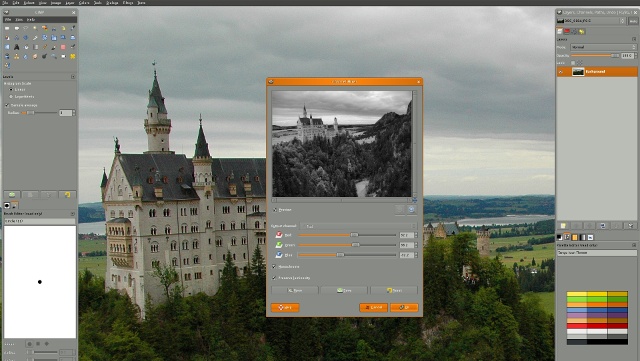Open the Edit menu in main menu bar
Viewport: 640px width, 361px height.
[16, 2]
